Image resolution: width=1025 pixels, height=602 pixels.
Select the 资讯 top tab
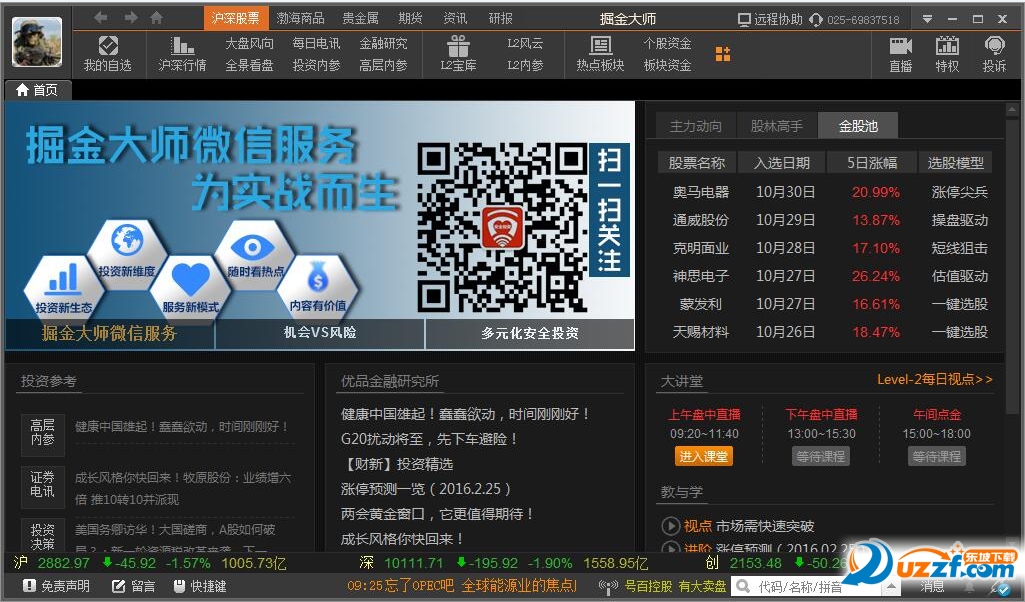point(455,18)
